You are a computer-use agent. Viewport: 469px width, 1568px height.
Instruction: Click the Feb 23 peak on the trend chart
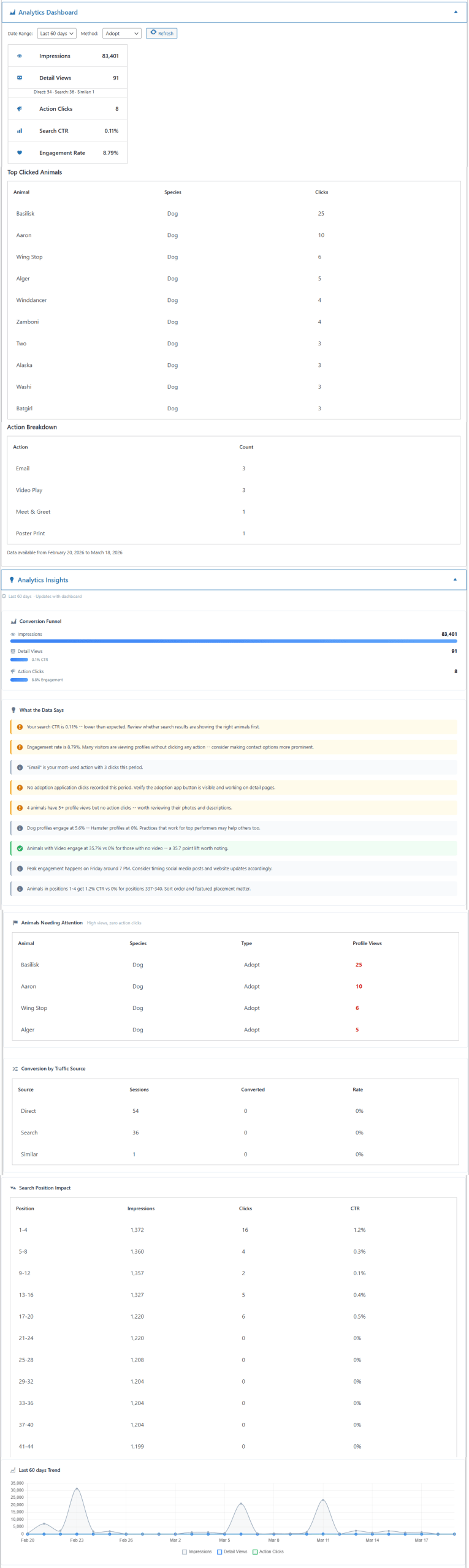(77, 1488)
